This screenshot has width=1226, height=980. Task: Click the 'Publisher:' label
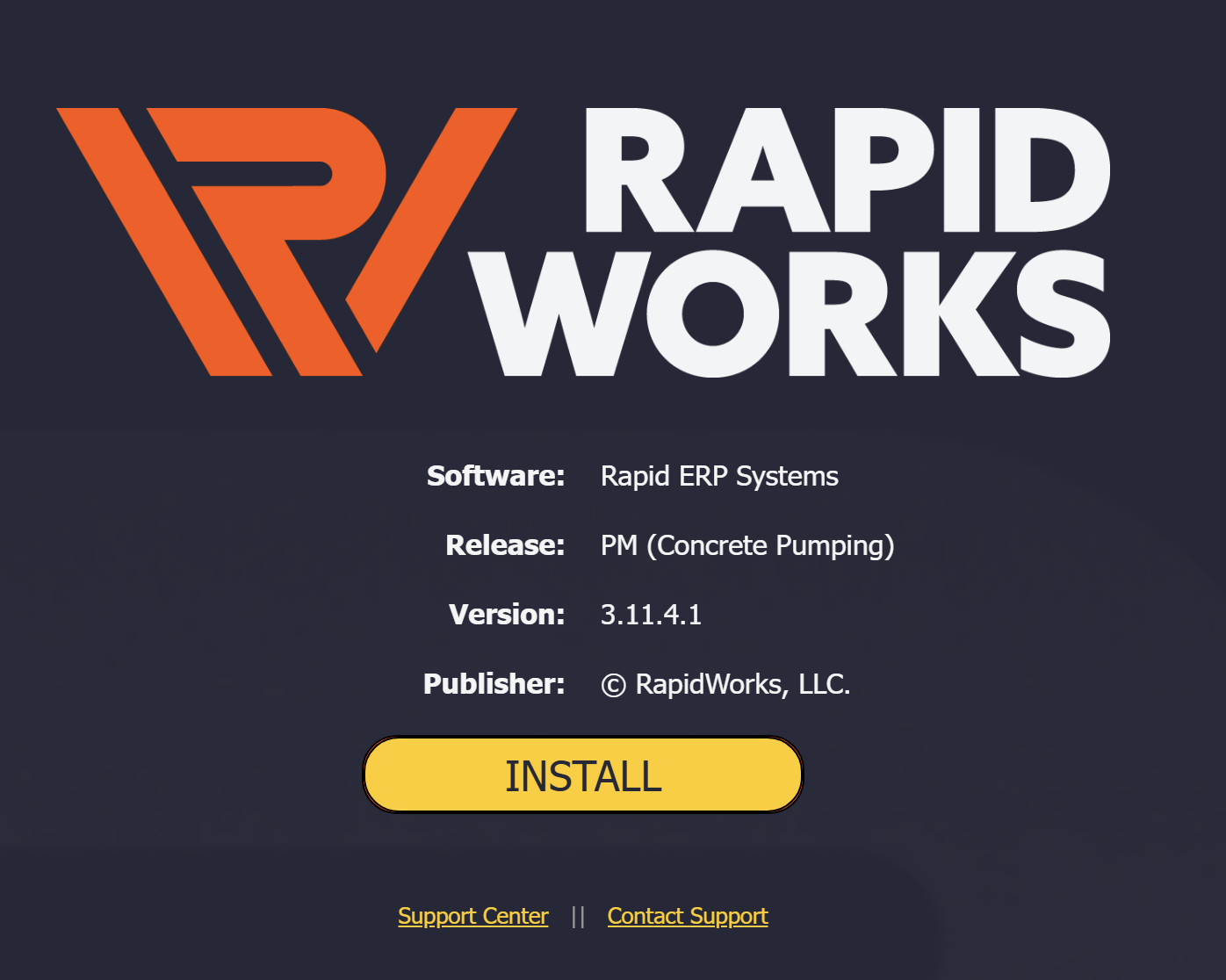(x=494, y=684)
